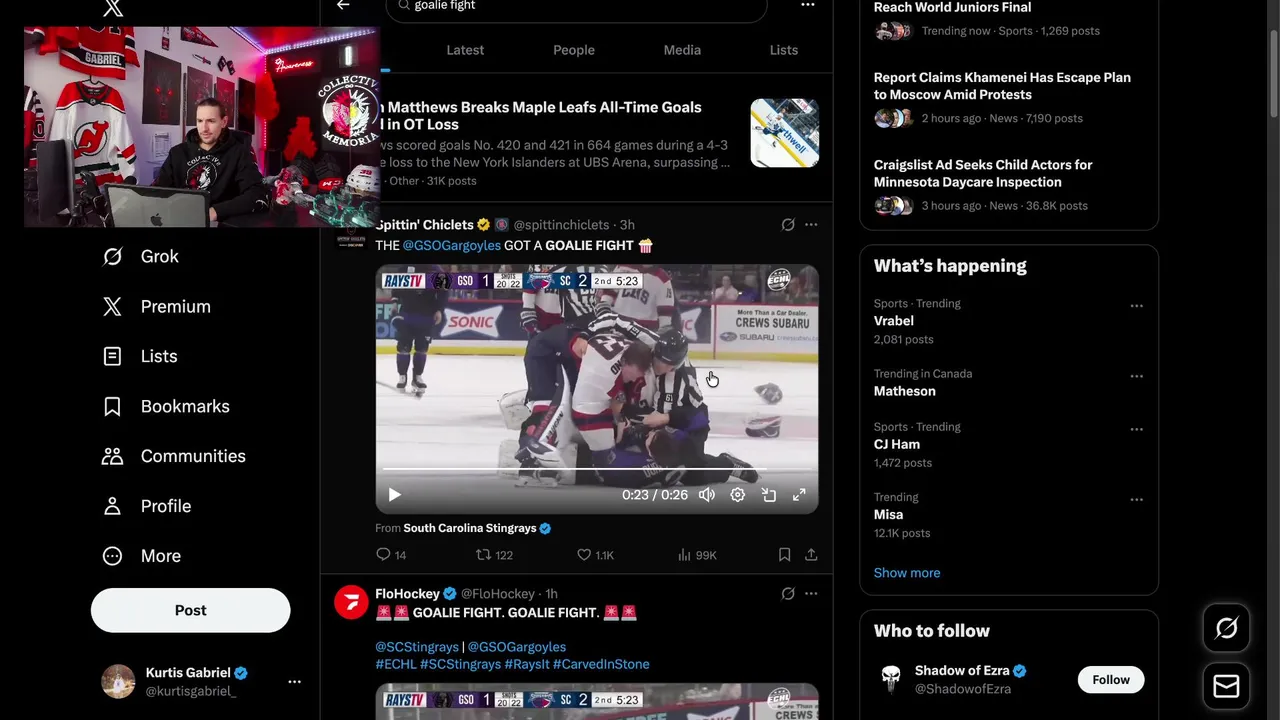Open Bookmarks in the sidebar

(x=165, y=406)
